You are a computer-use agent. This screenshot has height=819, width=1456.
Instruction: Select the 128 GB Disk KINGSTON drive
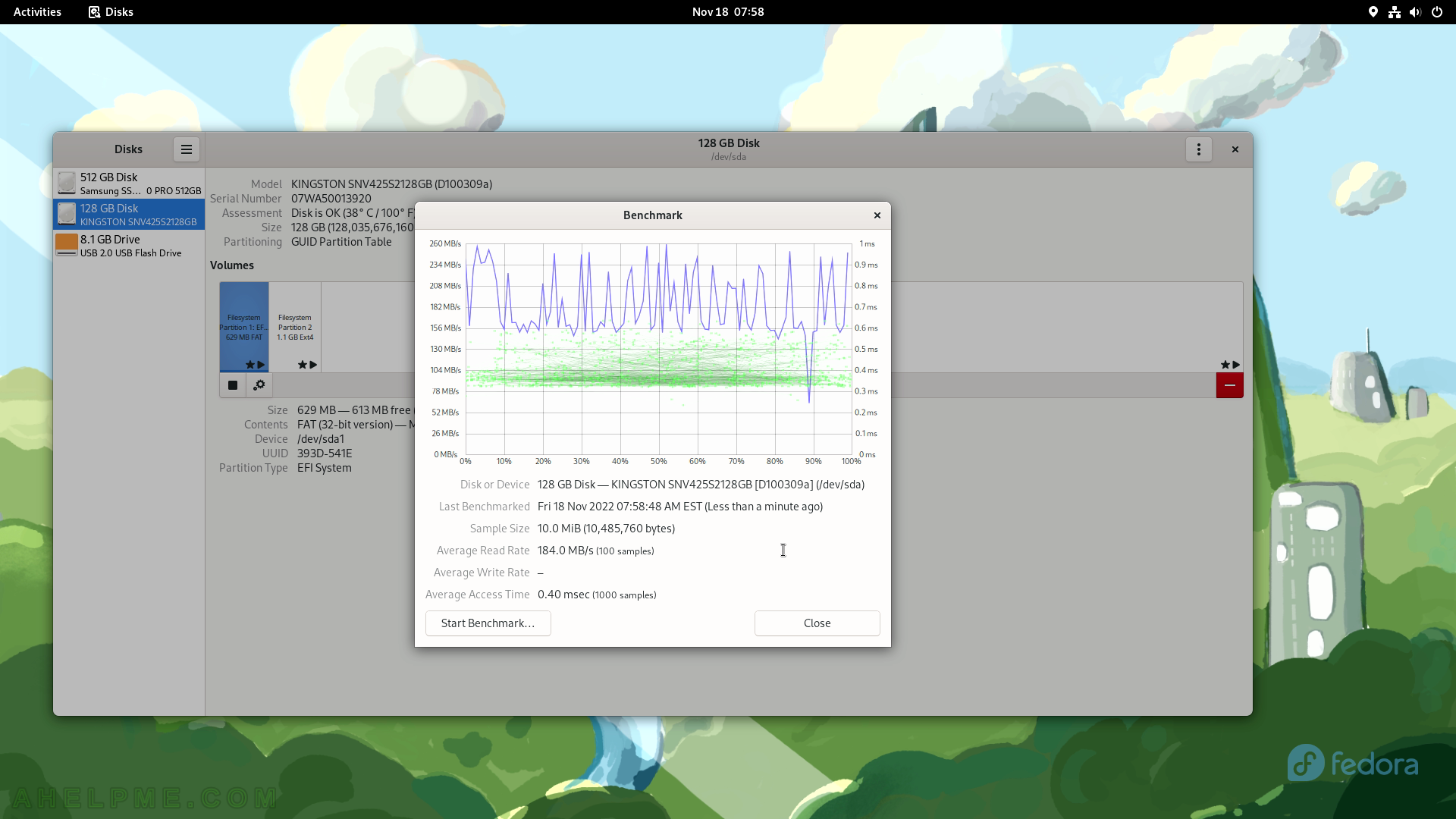coord(129,215)
